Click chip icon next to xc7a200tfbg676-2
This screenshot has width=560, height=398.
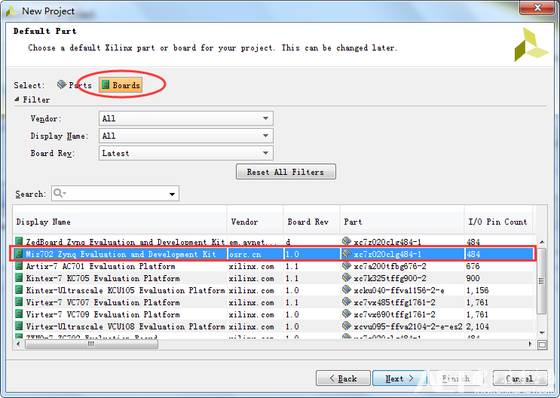coord(346,266)
